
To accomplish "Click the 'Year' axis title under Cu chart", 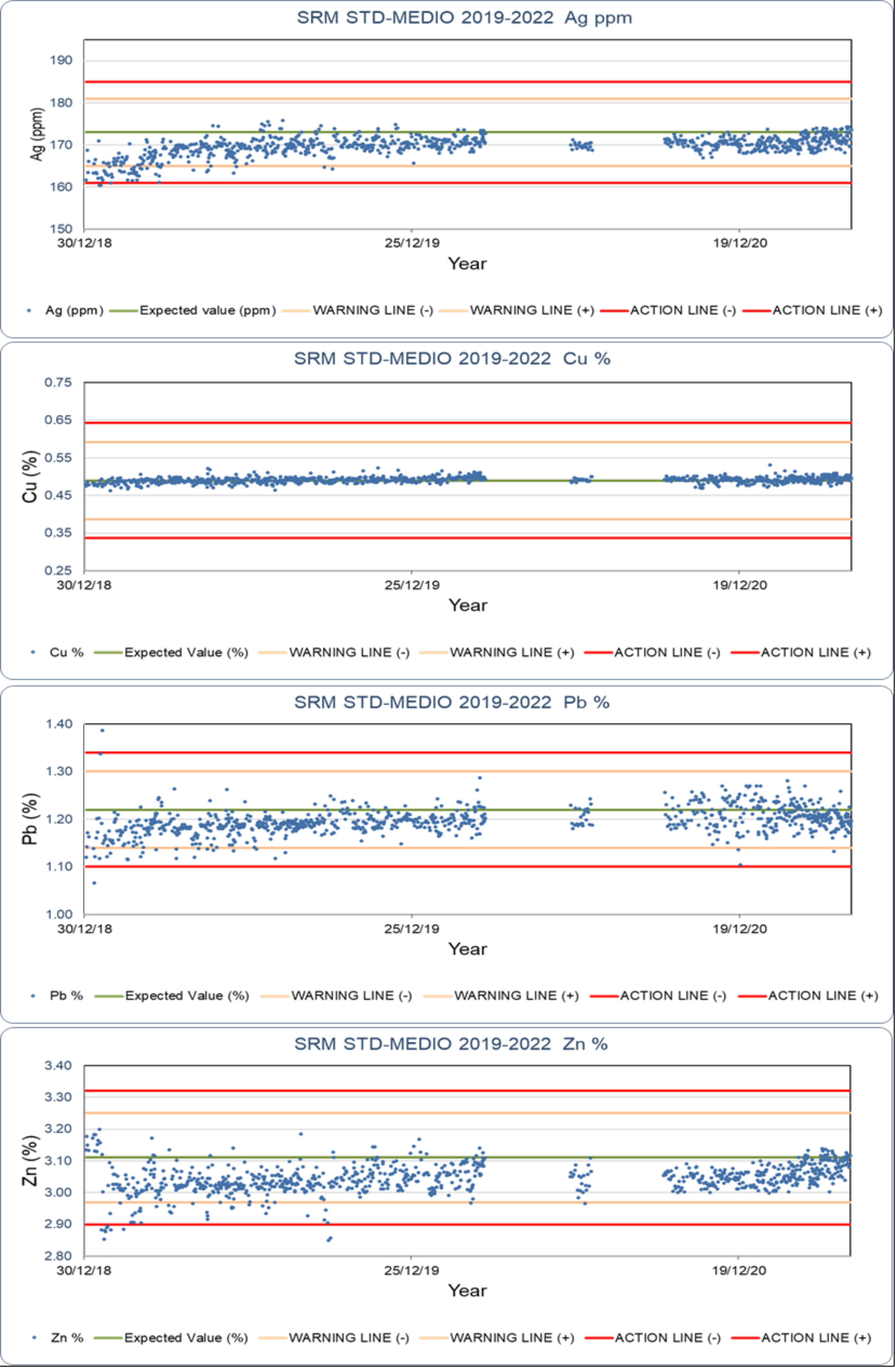I will (467, 605).
